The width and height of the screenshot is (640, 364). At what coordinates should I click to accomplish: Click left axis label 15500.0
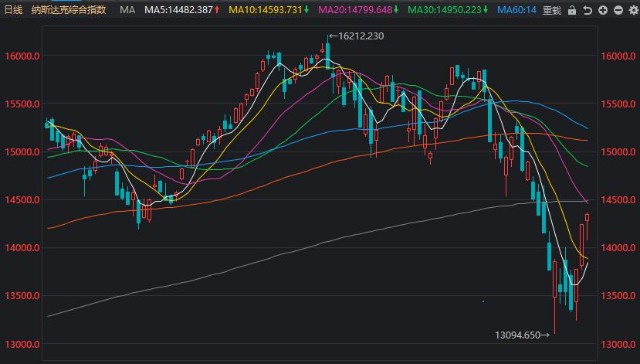pos(22,104)
